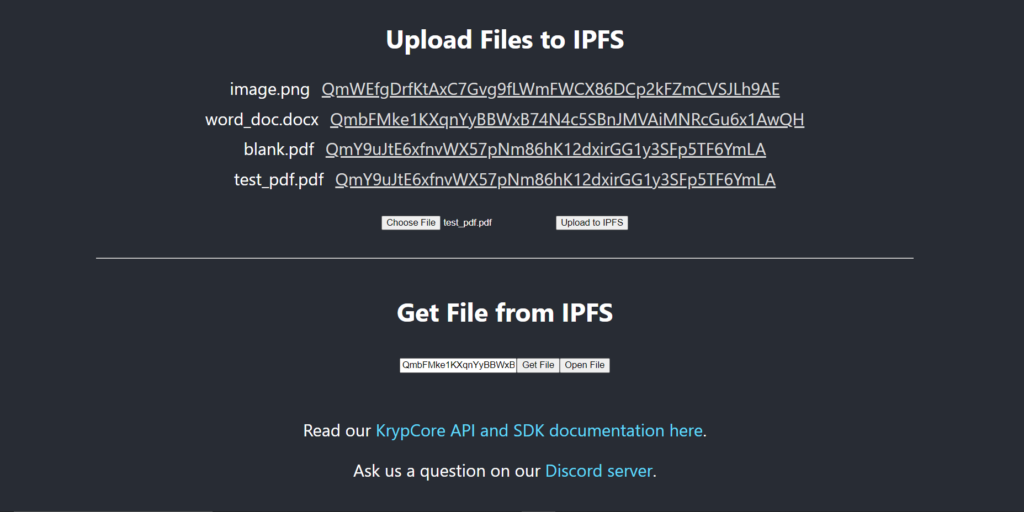This screenshot has width=1024, height=512.
Task: Open the hash link in the test_pdf.pdf row
Action: tap(555, 180)
